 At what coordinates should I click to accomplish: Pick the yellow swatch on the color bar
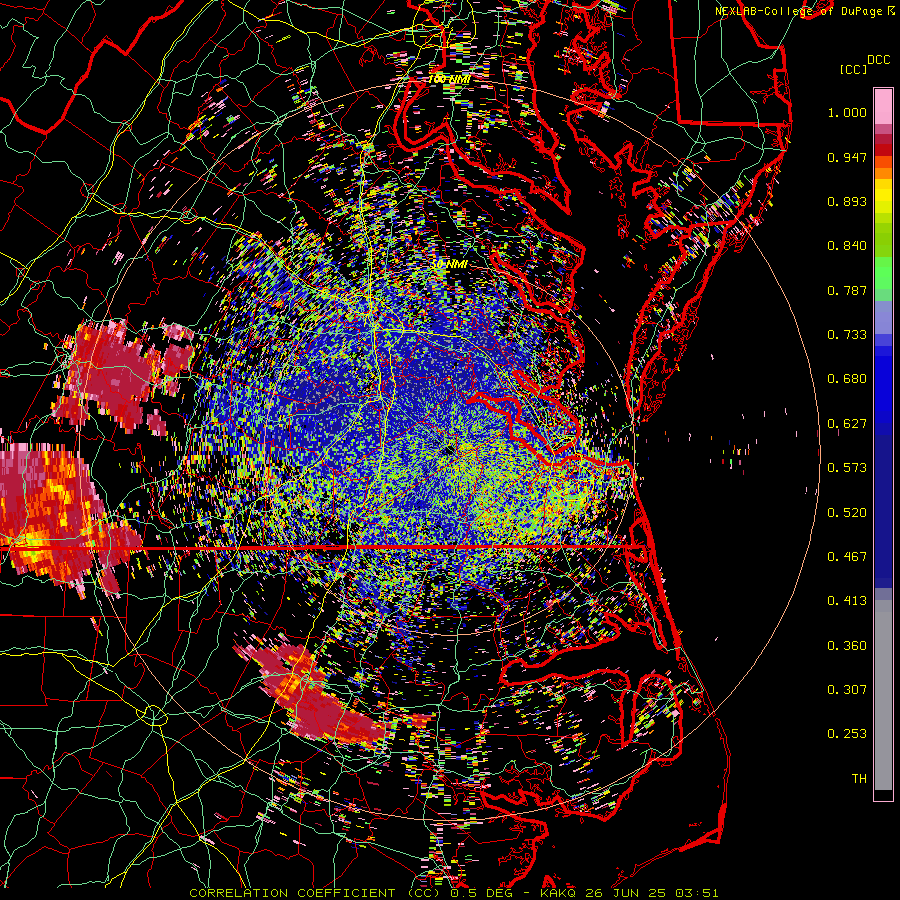883,196
